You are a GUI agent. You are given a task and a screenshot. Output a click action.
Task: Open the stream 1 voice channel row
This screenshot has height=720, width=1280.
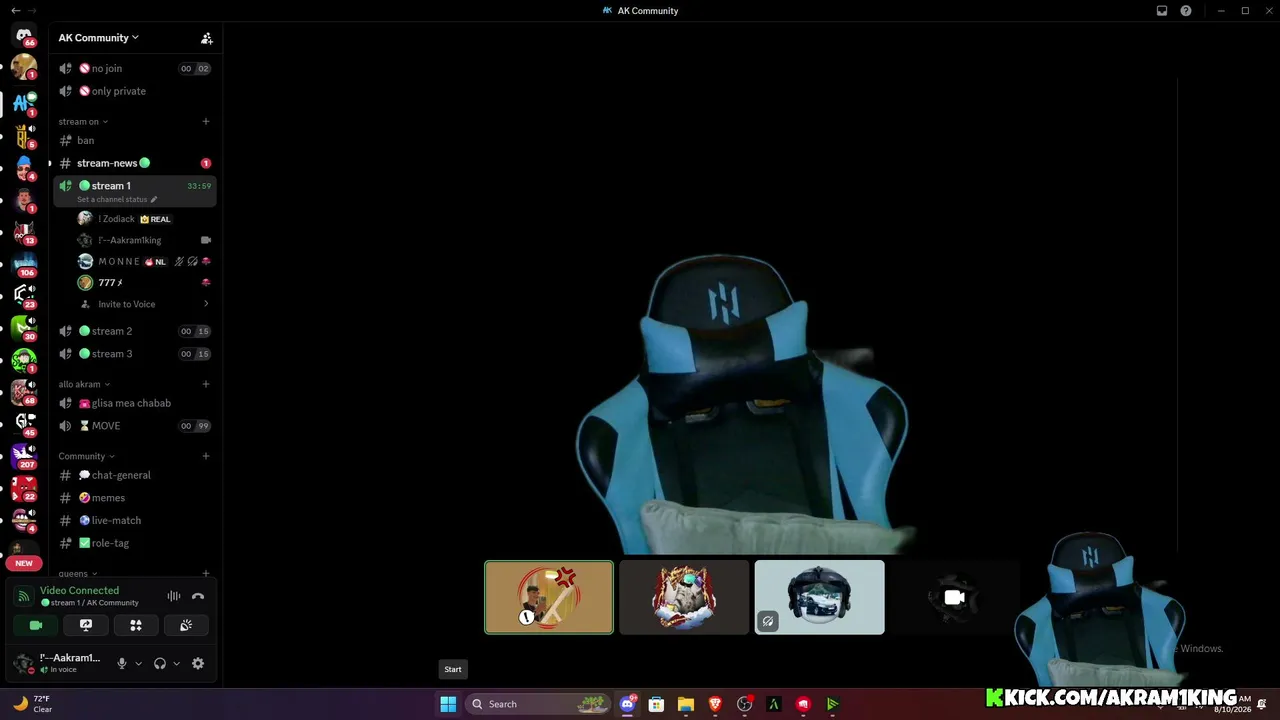click(x=135, y=190)
